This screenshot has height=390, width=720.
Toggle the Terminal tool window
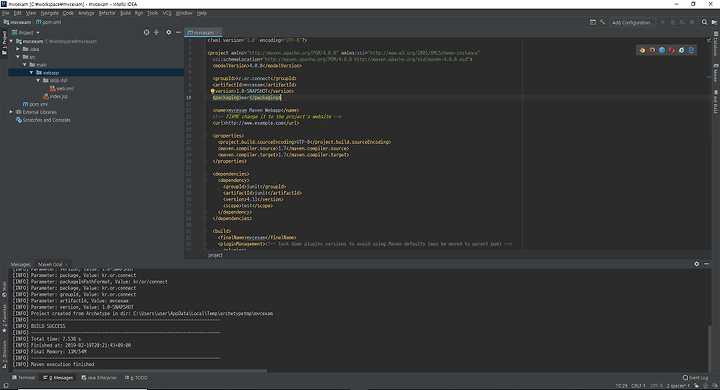pos(23,378)
